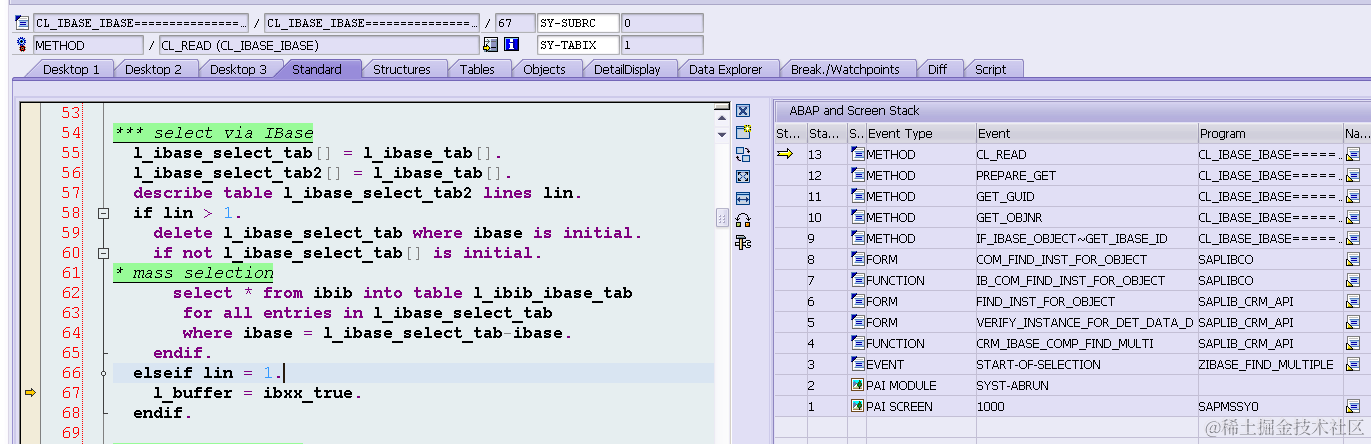Click the navigation icon in the GET_GUID row
Image resolution: width=1371 pixels, height=444 pixels.
point(1353,196)
